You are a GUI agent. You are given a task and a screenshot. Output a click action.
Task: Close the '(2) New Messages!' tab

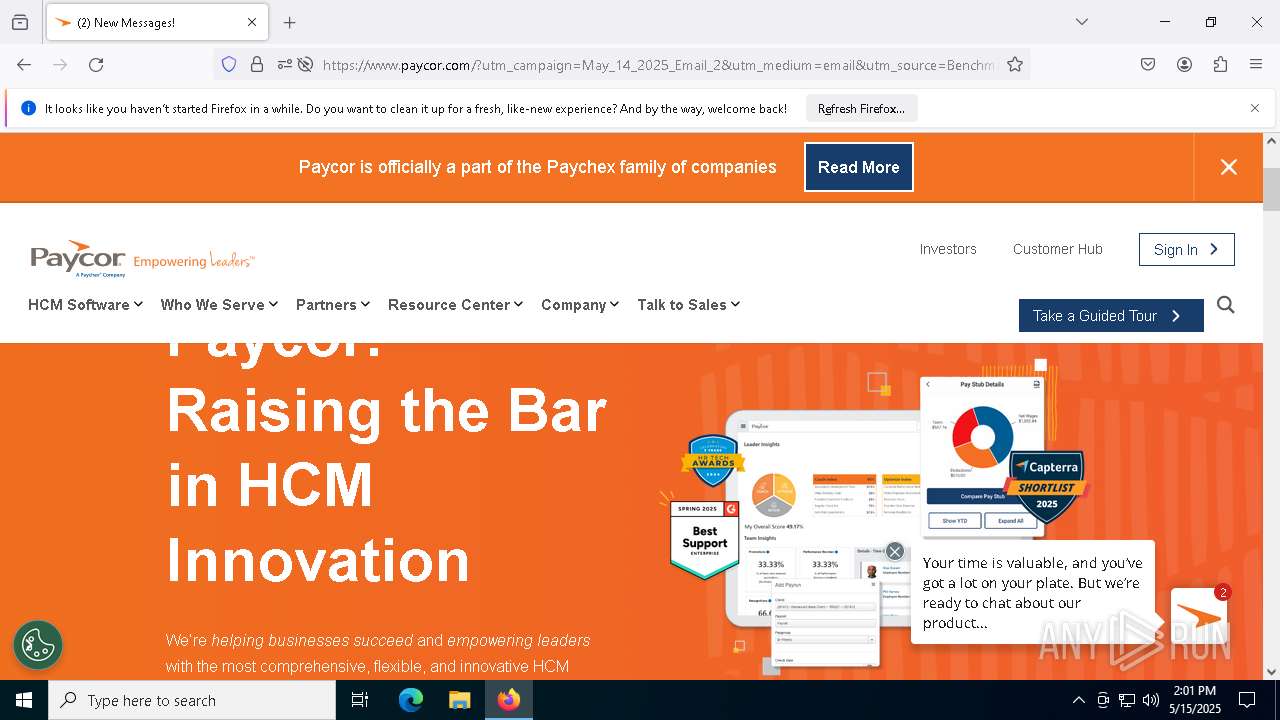click(x=252, y=22)
